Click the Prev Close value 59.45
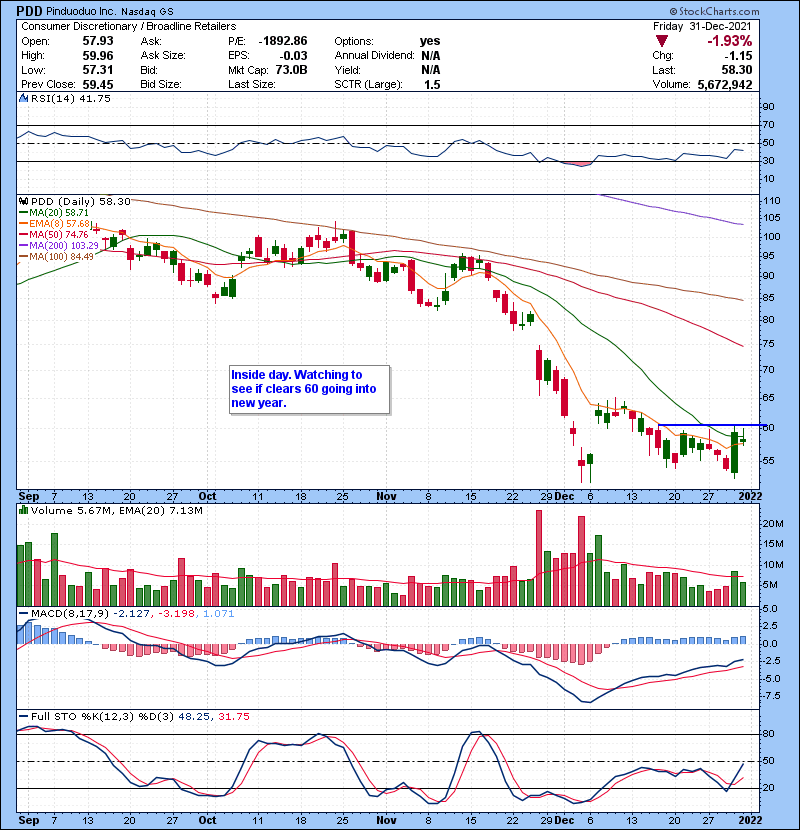The height and width of the screenshot is (830, 800). coord(97,84)
